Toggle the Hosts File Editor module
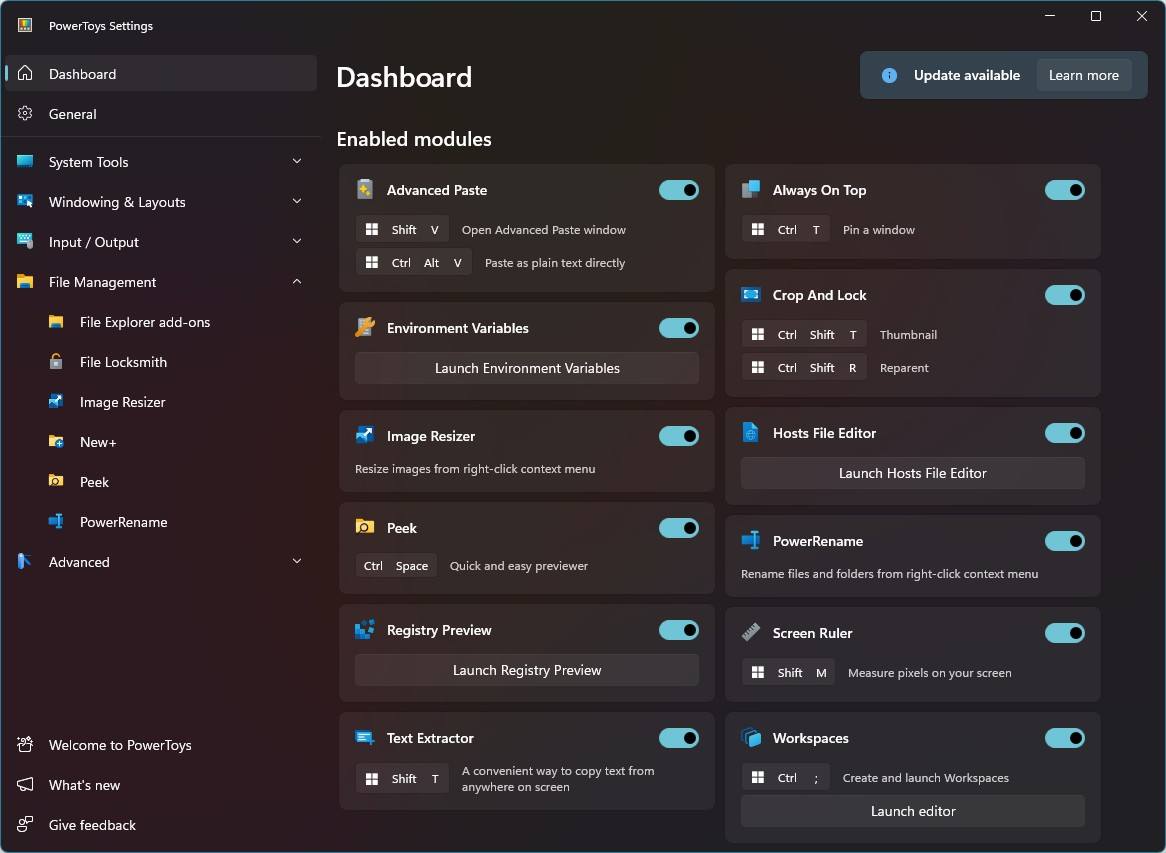Viewport: 1166px width, 853px height. (1065, 433)
